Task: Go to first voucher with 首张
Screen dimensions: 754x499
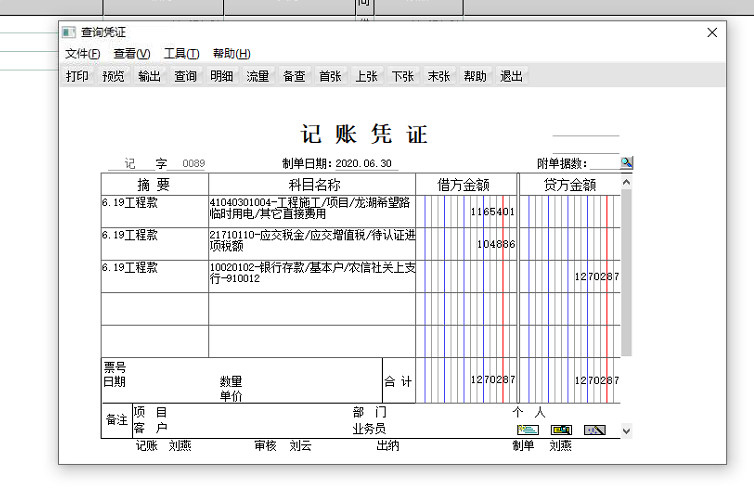Action: pyautogui.click(x=330, y=76)
